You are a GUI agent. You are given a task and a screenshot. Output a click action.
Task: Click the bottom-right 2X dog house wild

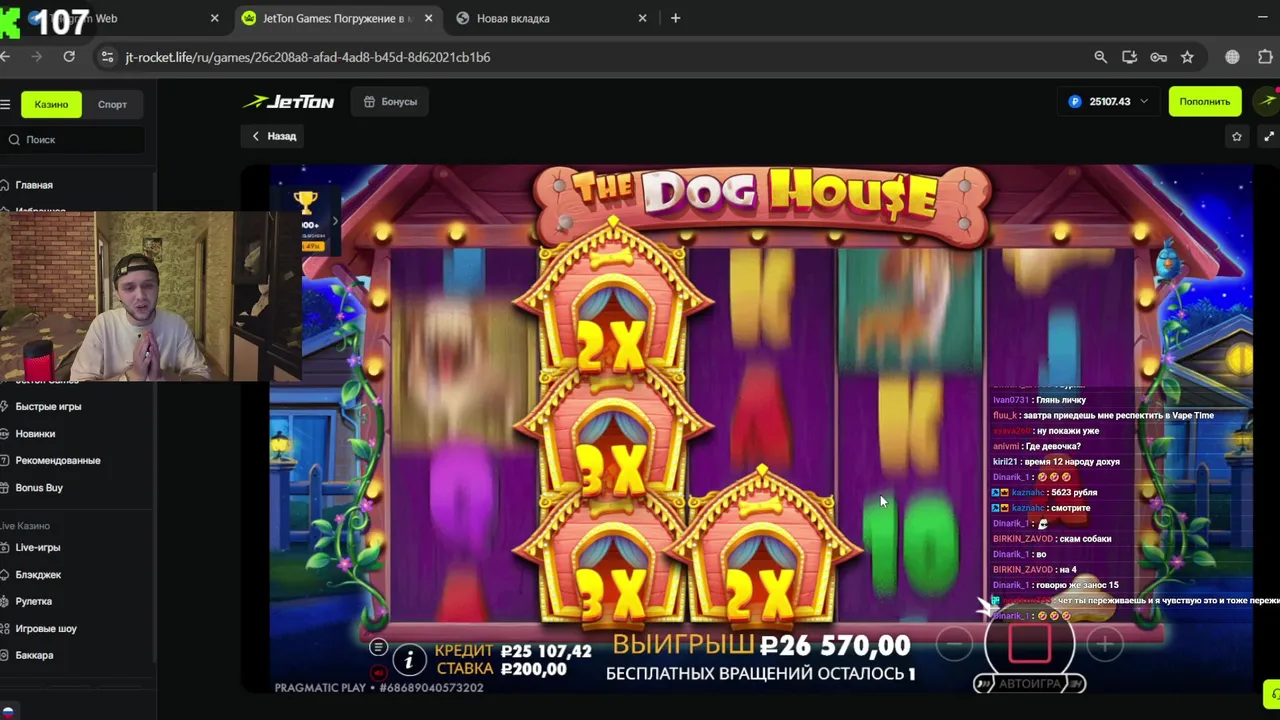tap(762, 550)
